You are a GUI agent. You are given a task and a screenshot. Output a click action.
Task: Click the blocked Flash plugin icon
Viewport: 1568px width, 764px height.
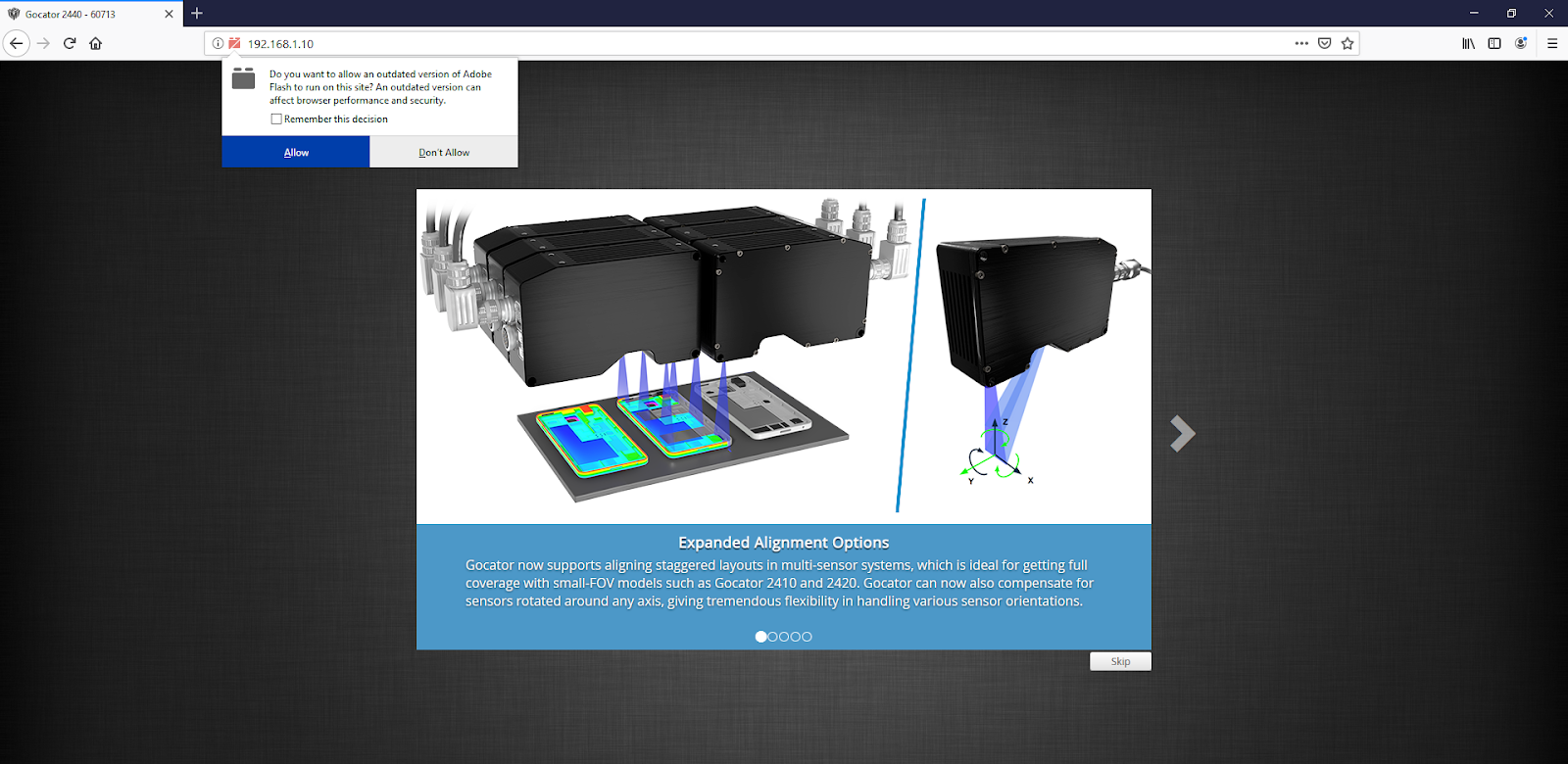(x=234, y=43)
